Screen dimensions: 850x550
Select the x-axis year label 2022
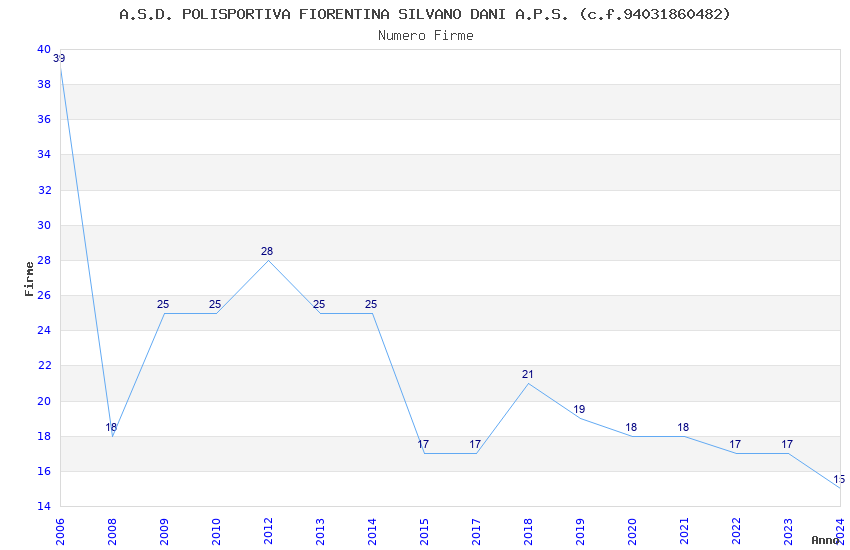click(737, 532)
